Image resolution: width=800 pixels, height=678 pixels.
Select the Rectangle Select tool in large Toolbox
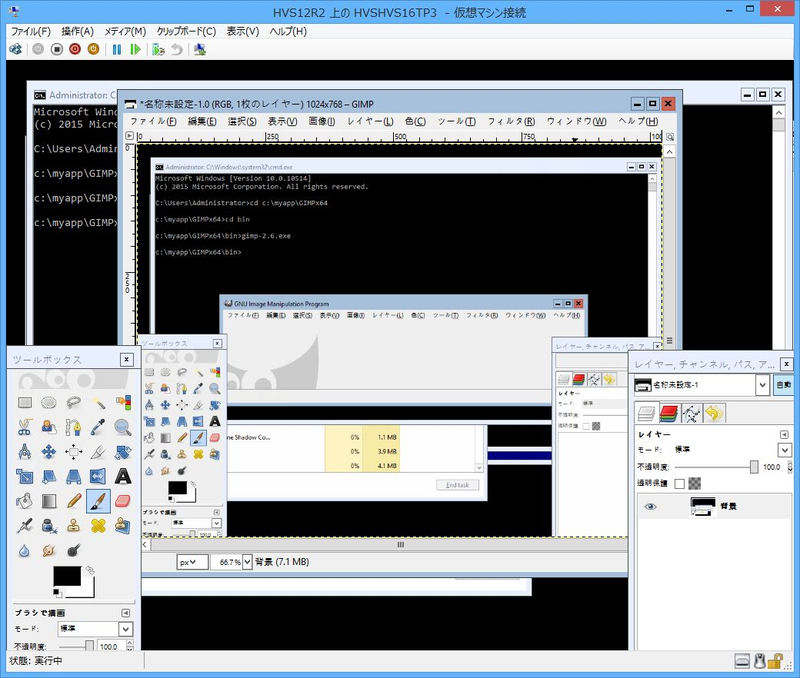(x=24, y=403)
